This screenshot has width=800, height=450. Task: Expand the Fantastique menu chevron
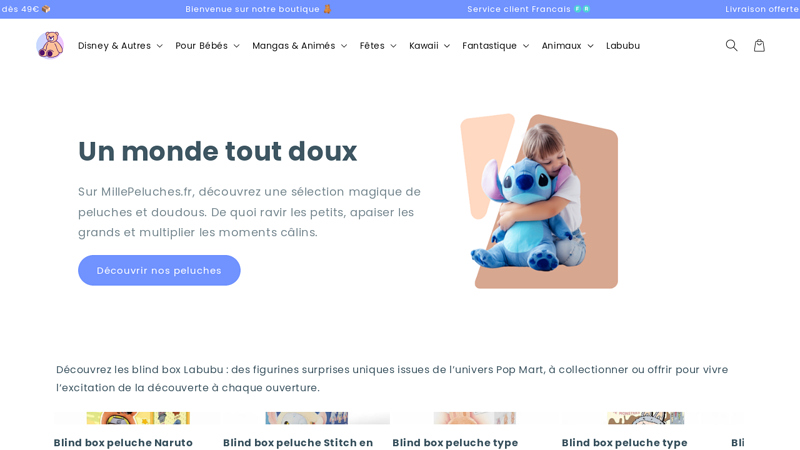[x=526, y=46]
